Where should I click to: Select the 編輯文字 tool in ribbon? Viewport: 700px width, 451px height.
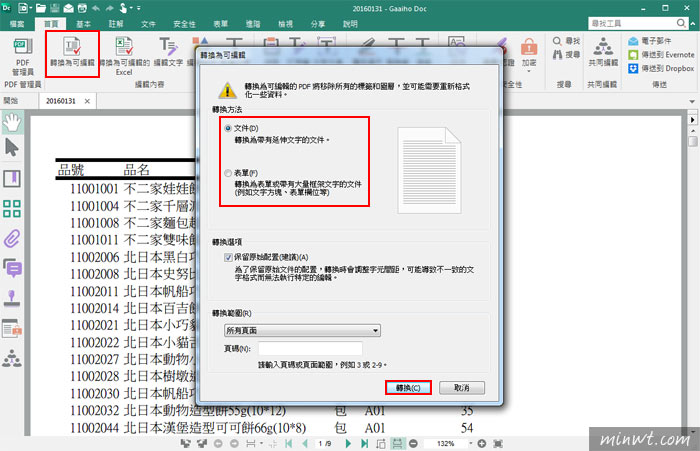(168, 53)
